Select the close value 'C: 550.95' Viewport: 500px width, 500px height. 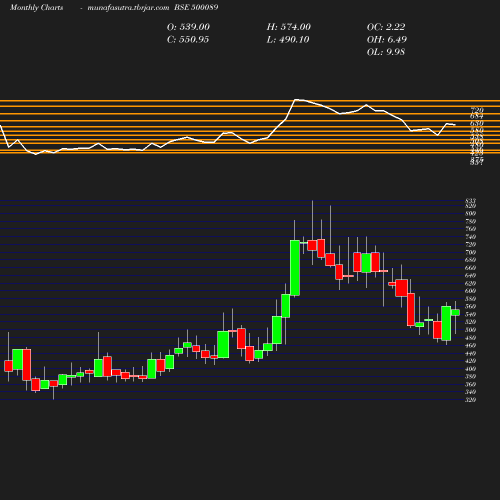[x=188, y=40]
